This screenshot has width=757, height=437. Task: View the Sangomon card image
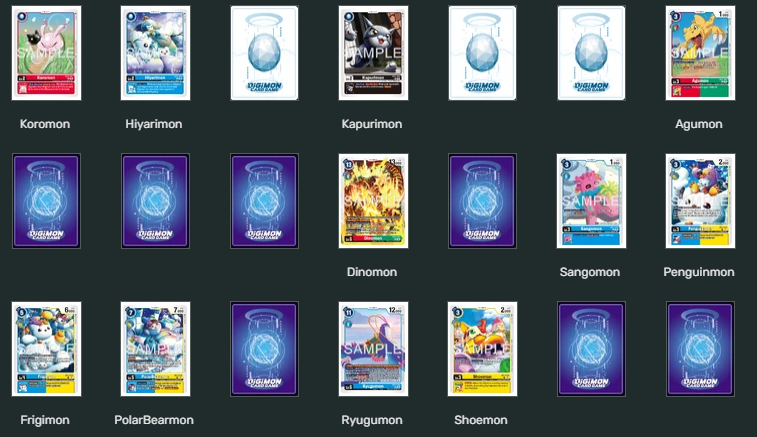tap(591, 201)
